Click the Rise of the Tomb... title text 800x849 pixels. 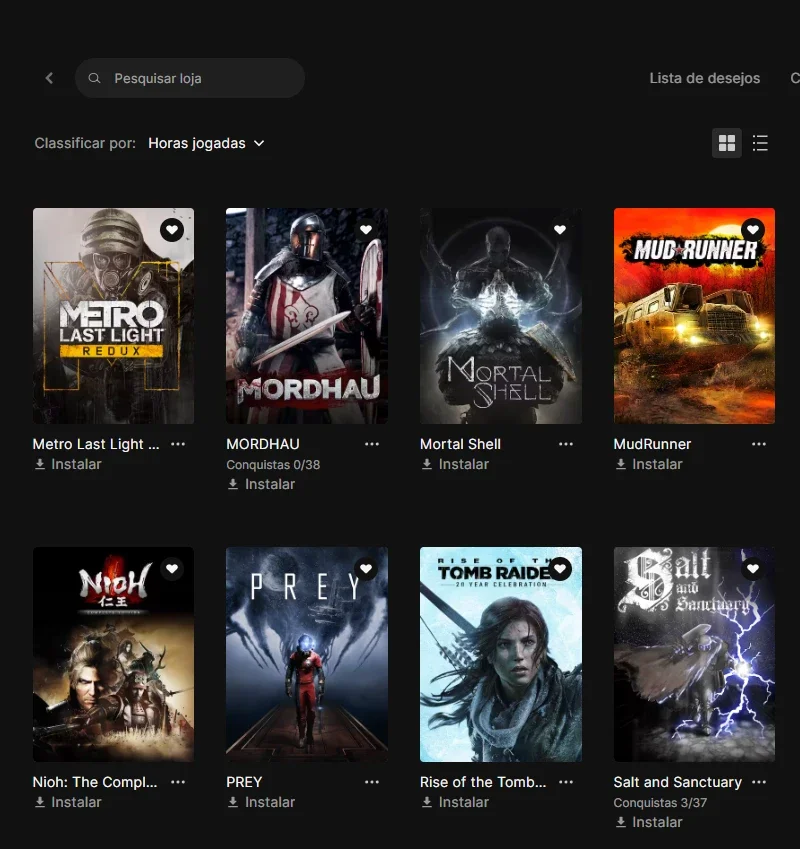pos(483,782)
